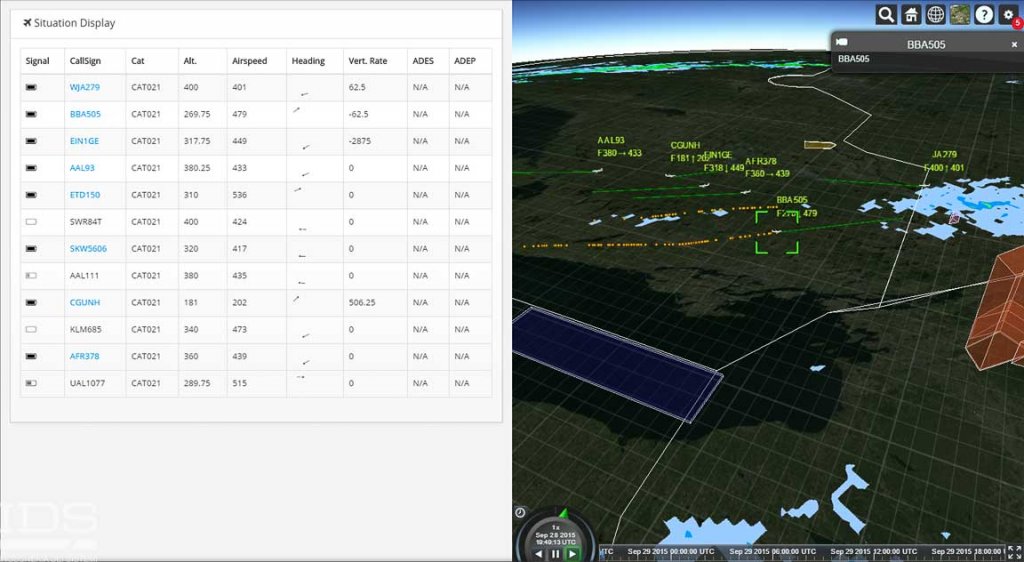Image resolution: width=1024 pixels, height=562 pixels.
Task: Click the 269.75 altitude value
Action: click(197, 114)
